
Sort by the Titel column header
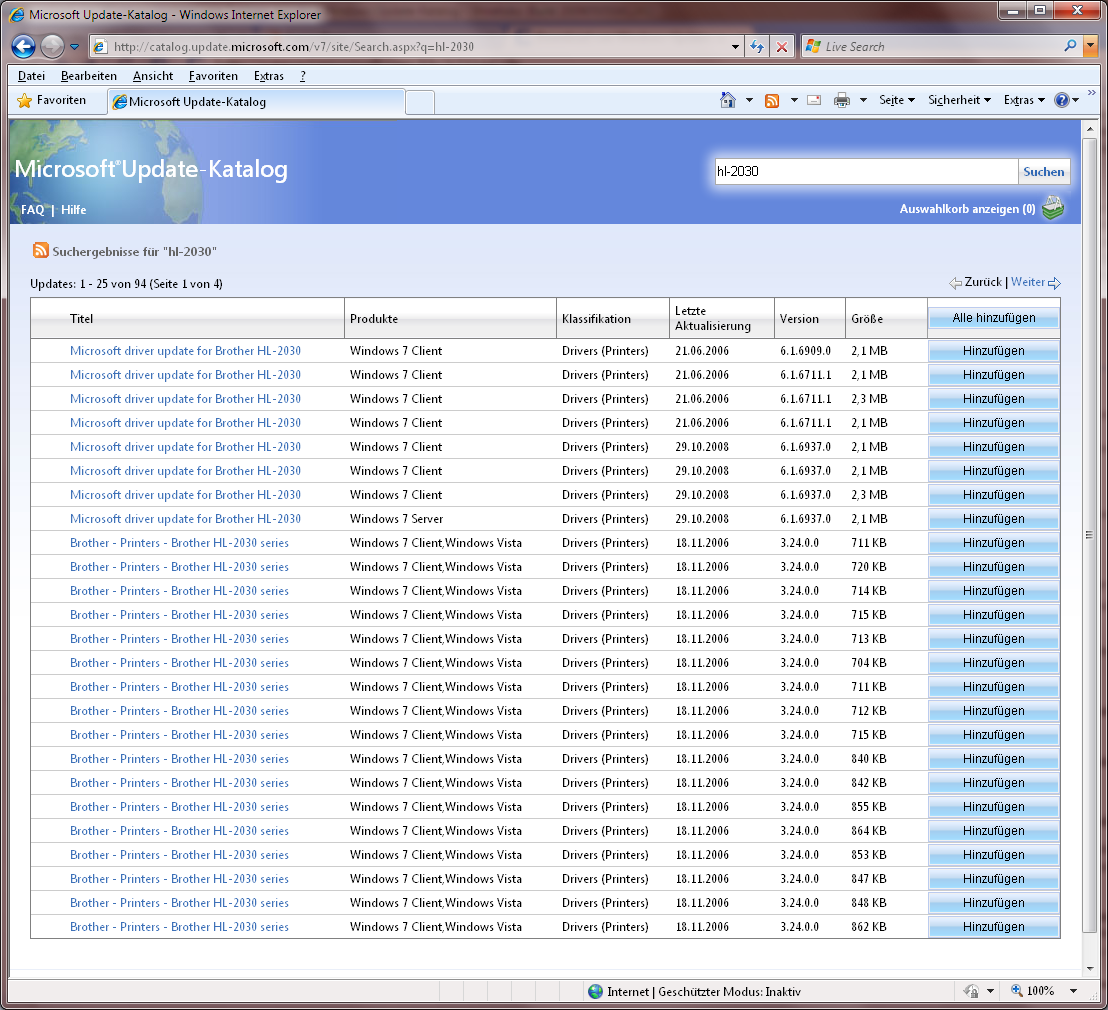click(81, 319)
